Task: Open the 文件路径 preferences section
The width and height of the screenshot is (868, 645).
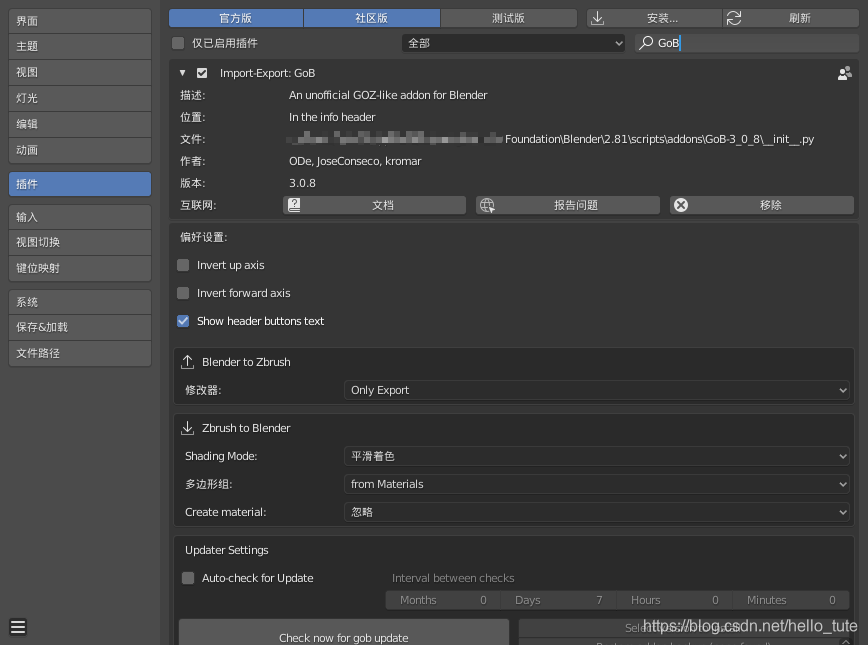Action: (80, 353)
